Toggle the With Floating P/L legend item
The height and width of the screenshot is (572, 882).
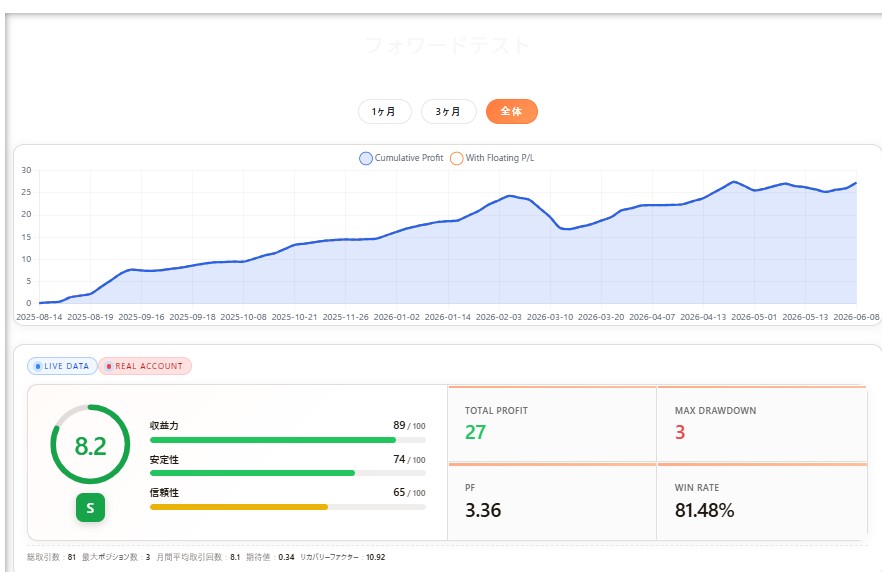(x=492, y=158)
